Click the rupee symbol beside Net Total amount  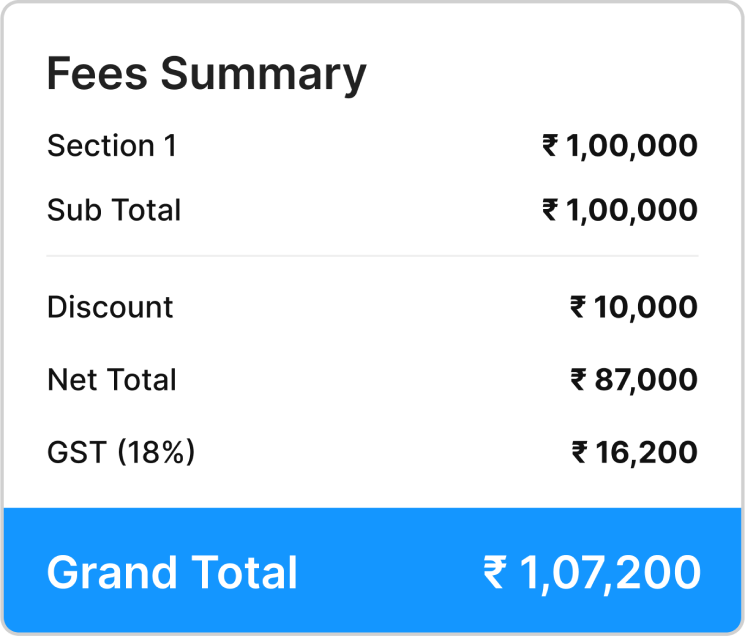(579, 380)
